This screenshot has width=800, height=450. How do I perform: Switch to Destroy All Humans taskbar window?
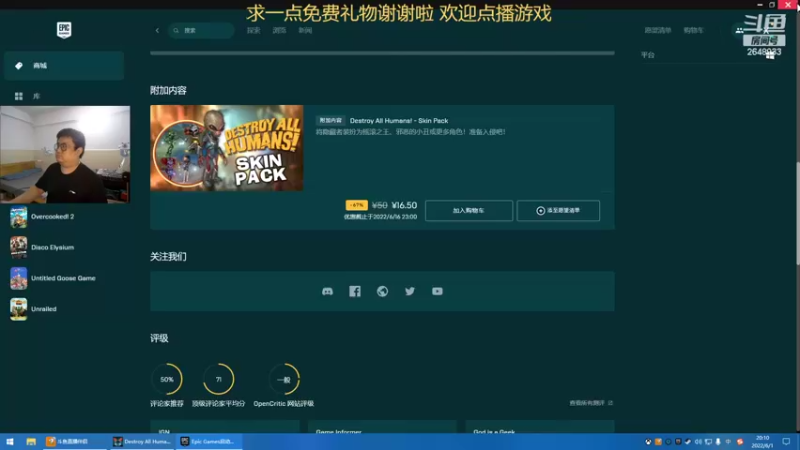coord(142,441)
